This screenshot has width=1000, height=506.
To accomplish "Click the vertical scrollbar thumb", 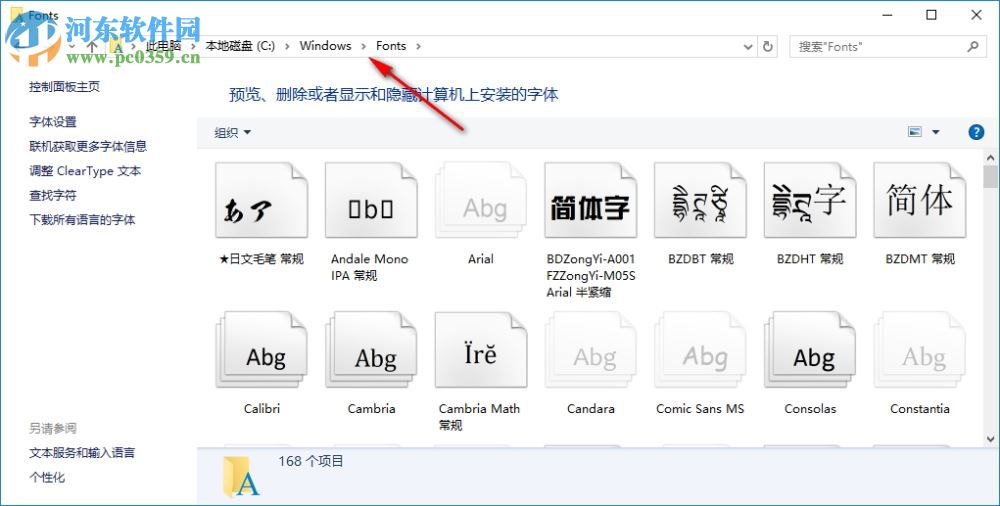I will 990,177.
